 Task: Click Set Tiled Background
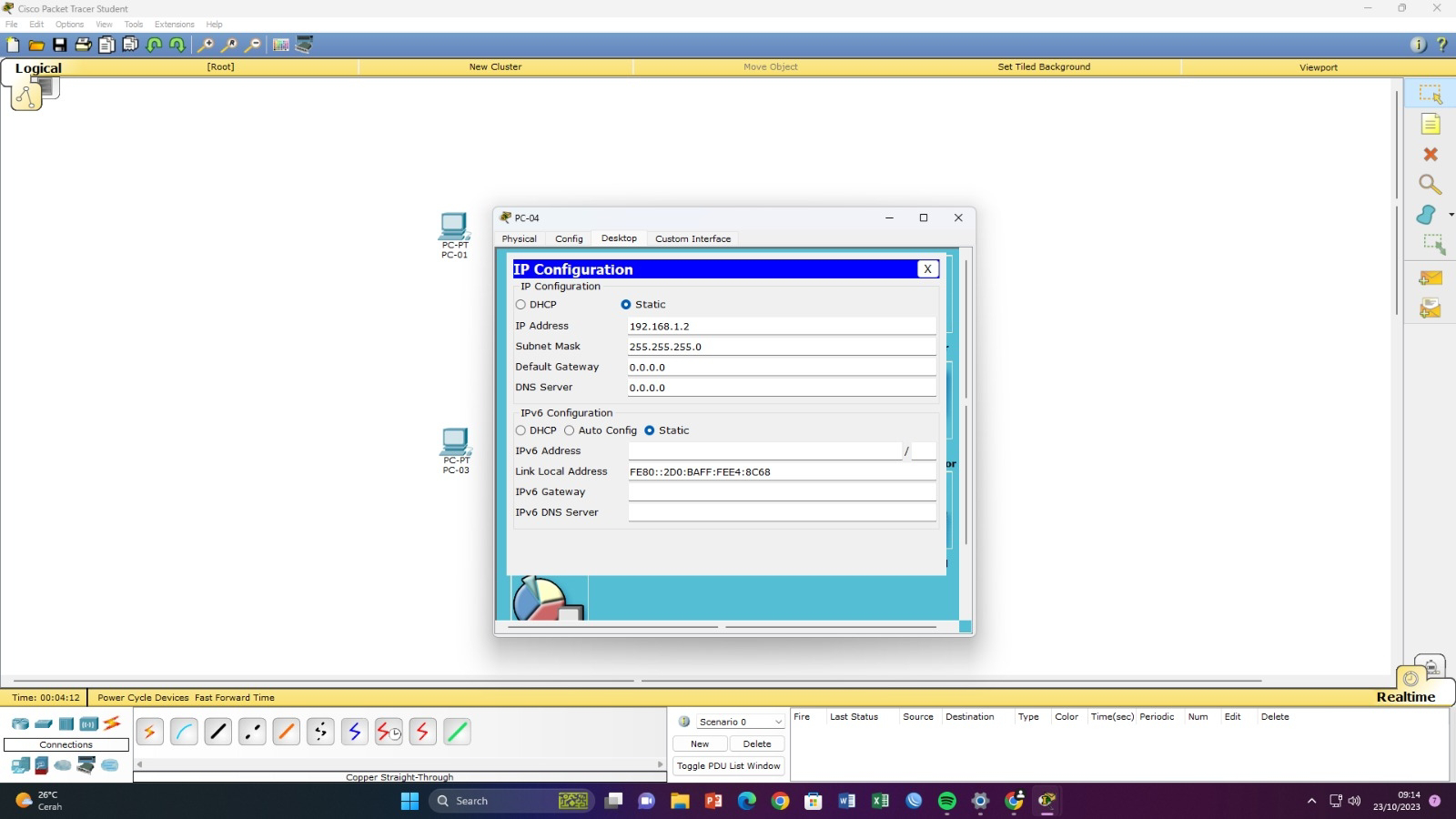pos(1044,66)
